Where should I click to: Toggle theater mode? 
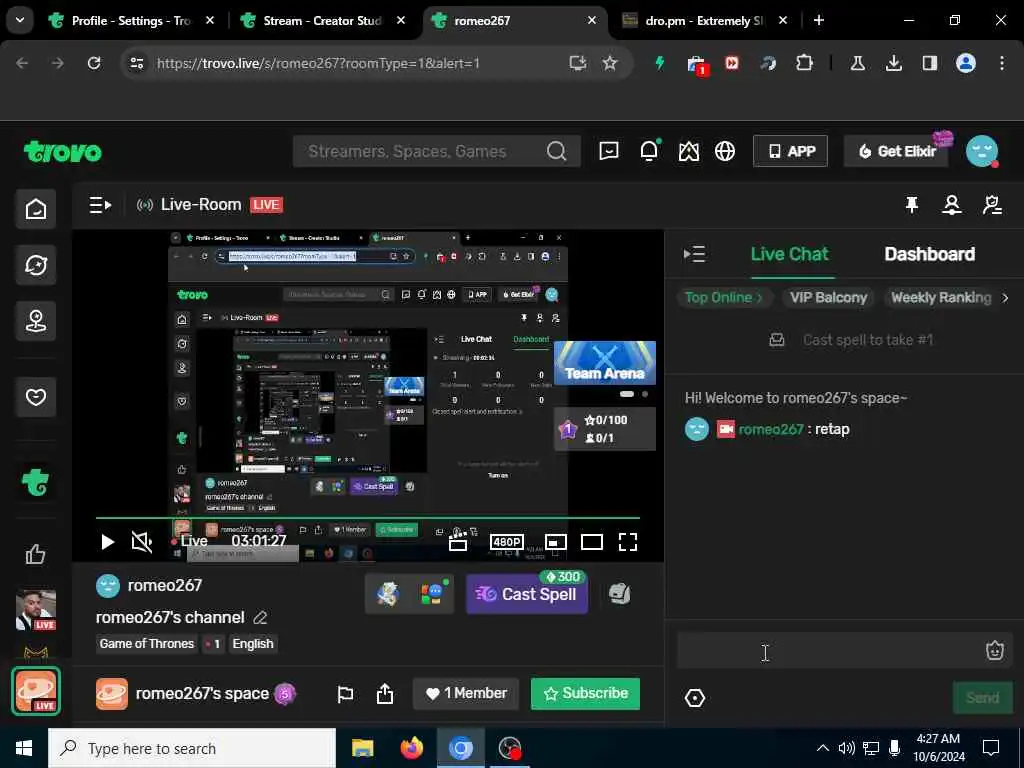[x=592, y=542]
